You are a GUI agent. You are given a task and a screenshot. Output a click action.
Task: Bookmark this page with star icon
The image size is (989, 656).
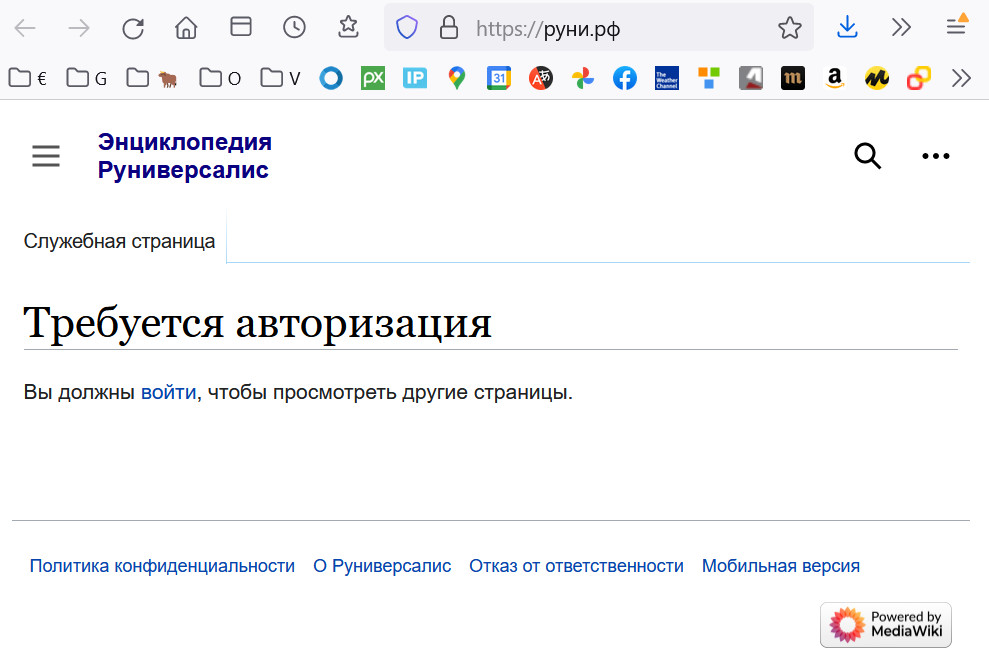pyautogui.click(x=790, y=28)
